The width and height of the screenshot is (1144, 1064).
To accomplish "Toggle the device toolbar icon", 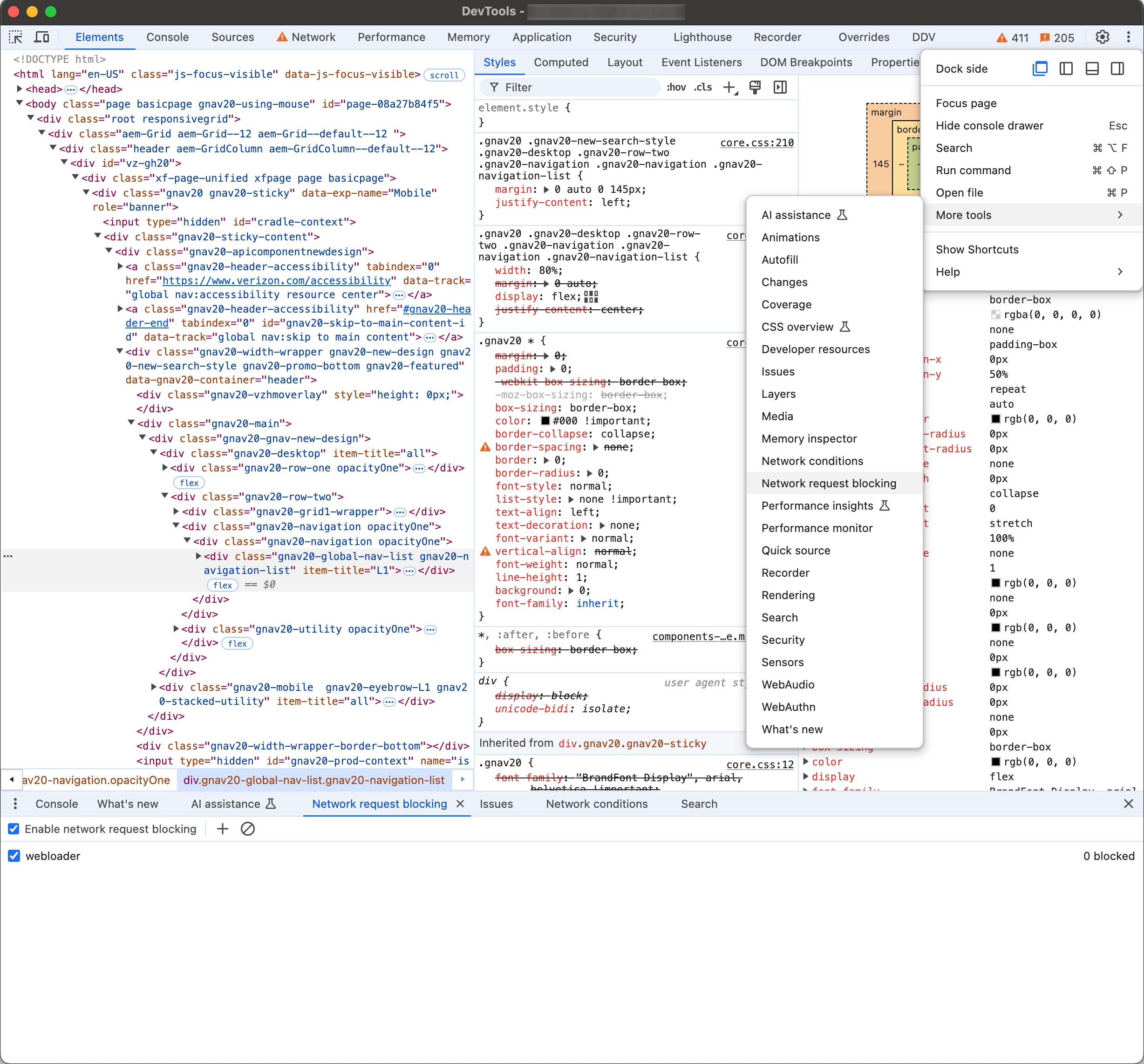I will (x=41, y=37).
